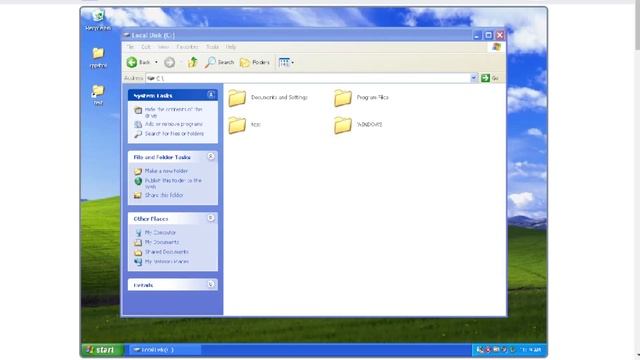This screenshot has width=640, height=360.
Task: Open the Views toolbar button
Action: point(286,62)
